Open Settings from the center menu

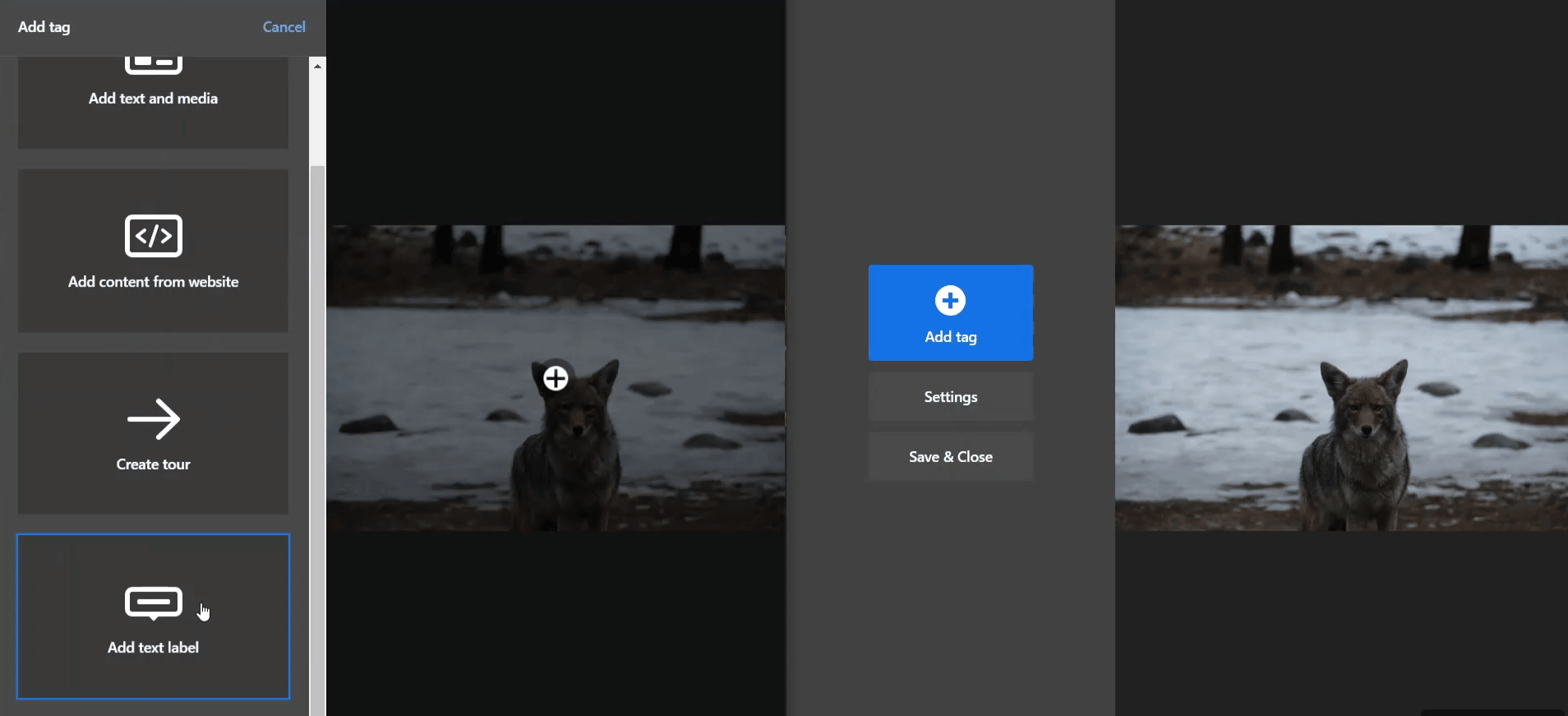click(950, 397)
